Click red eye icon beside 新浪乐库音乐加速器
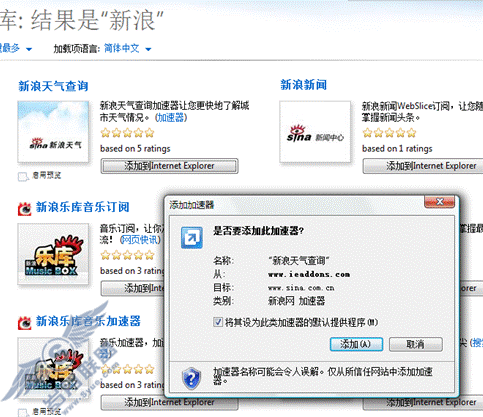Screen dimensions: 483x417 (24, 322)
